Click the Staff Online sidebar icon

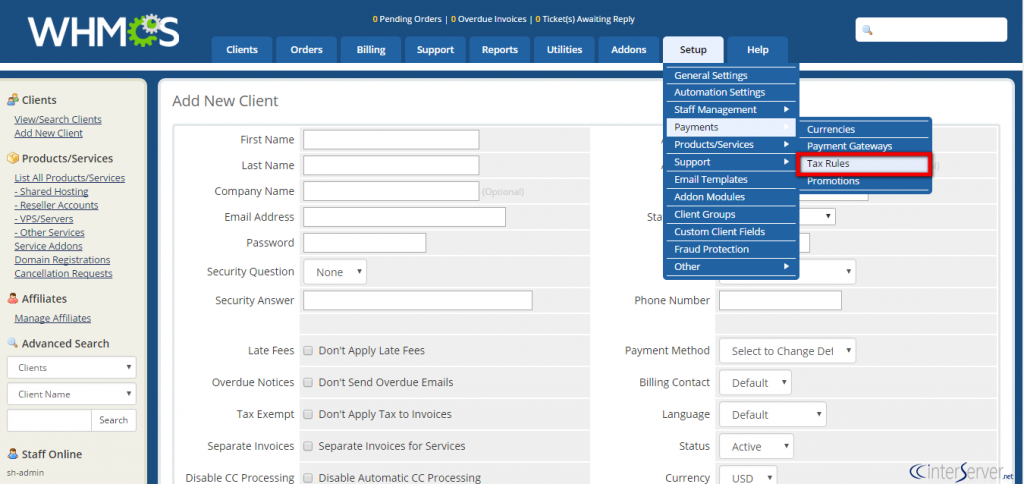click(x=12, y=454)
